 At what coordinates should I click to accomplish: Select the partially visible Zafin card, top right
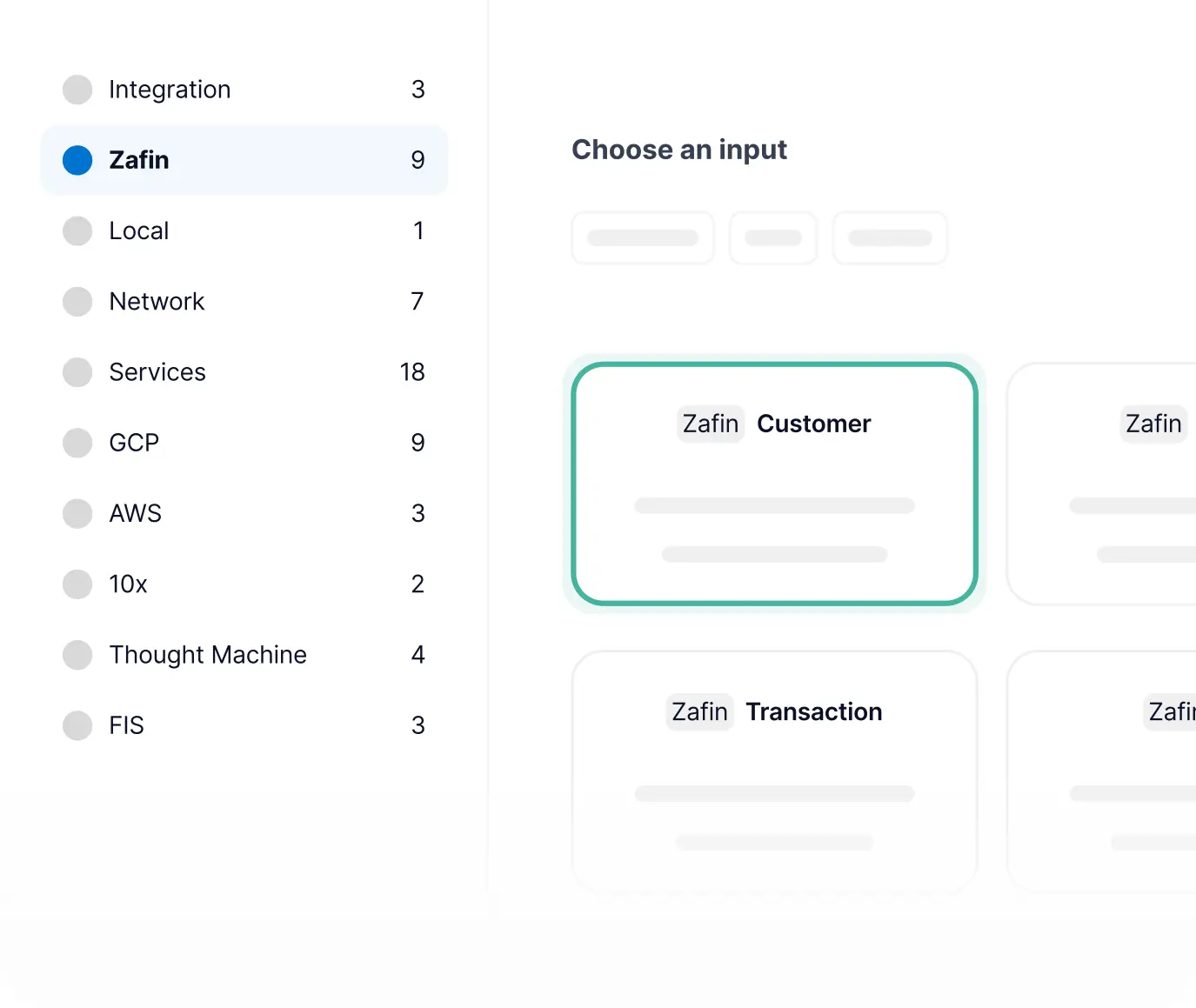[1101, 484]
